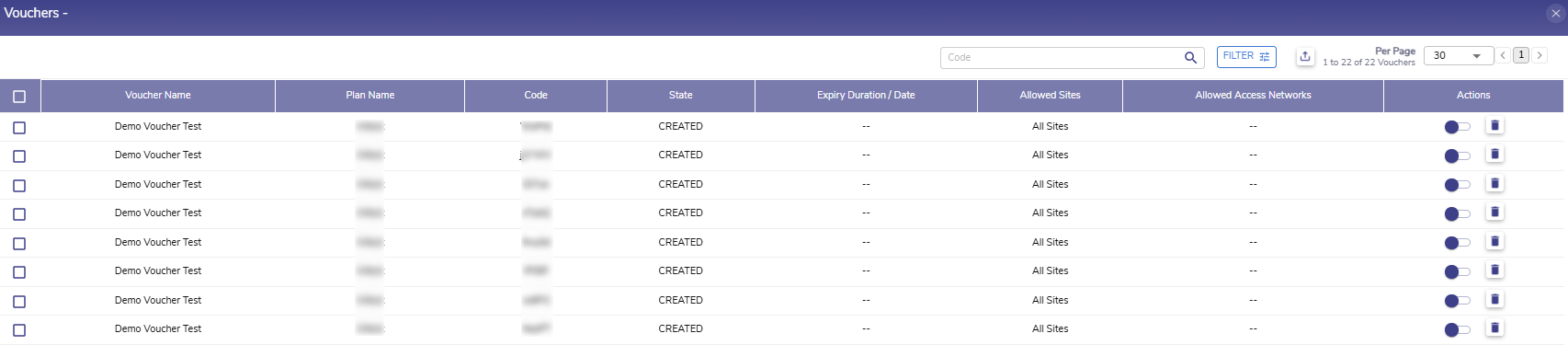Click the Vouchers dialog title text
Viewport: 1568px width, 345px height.
[36, 13]
